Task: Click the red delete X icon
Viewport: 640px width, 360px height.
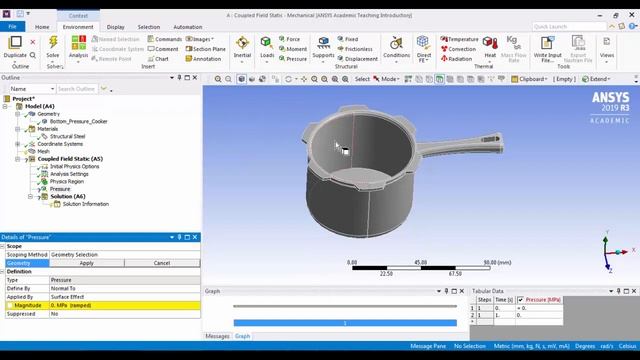Action: point(33,42)
